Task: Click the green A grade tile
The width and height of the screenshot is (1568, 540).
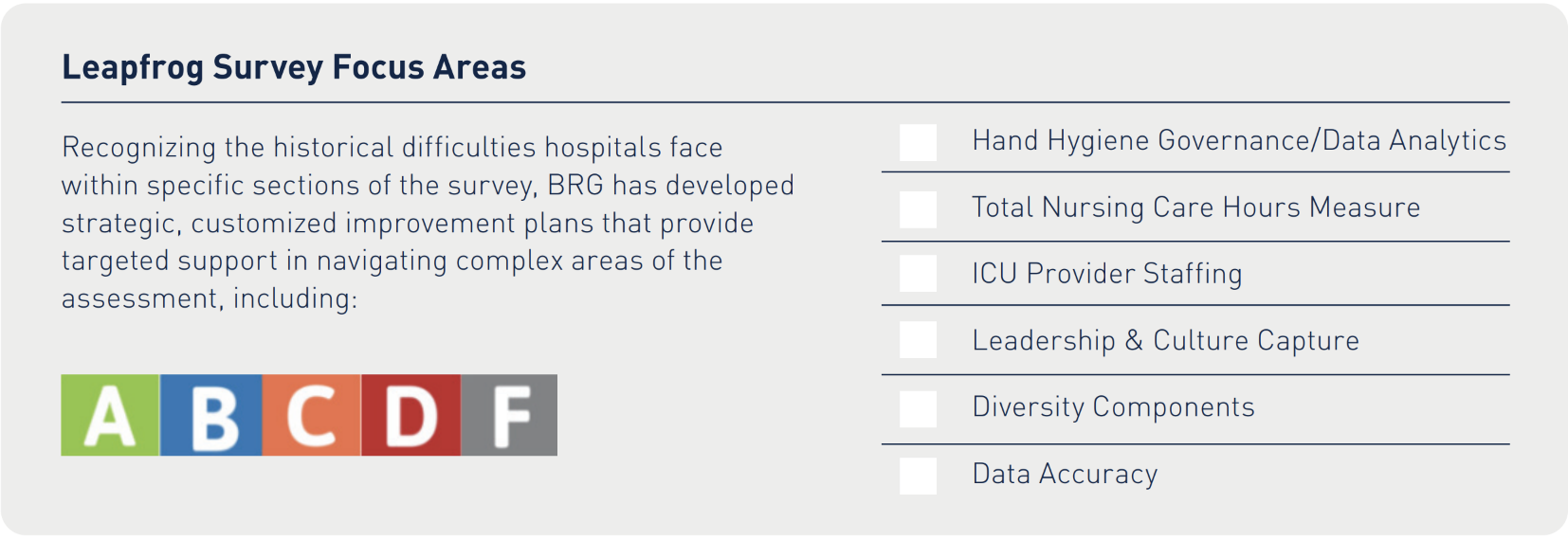Action: pyautogui.click(x=110, y=415)
